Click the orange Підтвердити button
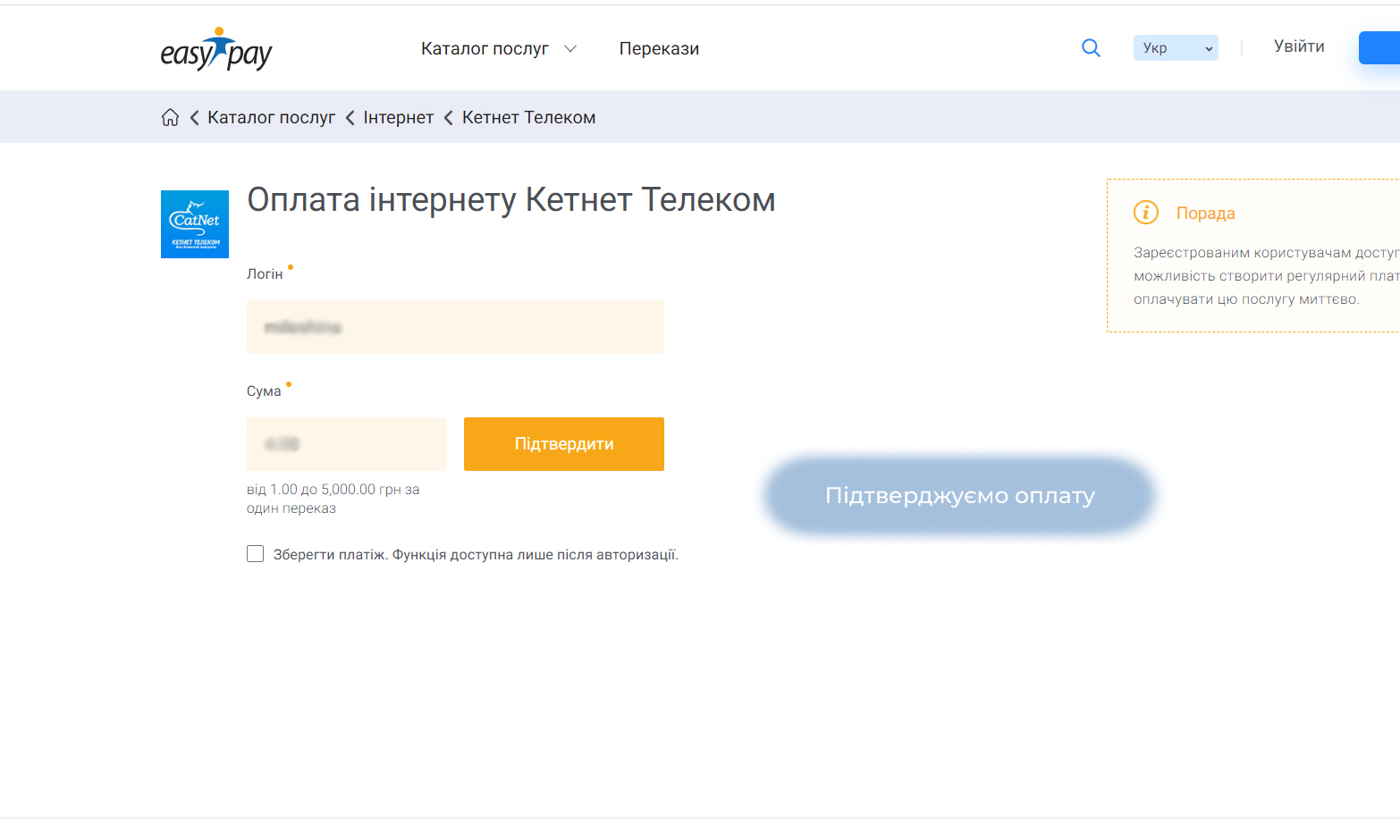The height and width of the screenshot is (840, 1400). tap(564, 444)
